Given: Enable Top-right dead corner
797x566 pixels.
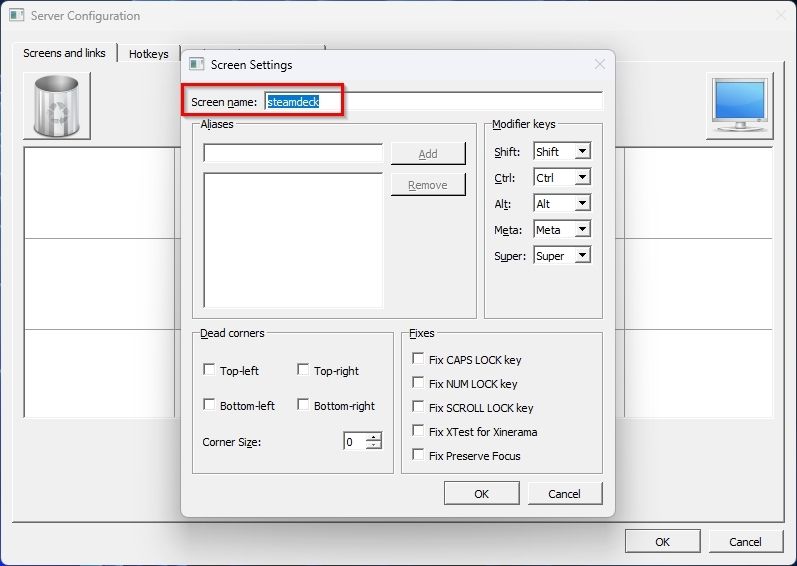Looking at the screenshot, I should (303, 369).
